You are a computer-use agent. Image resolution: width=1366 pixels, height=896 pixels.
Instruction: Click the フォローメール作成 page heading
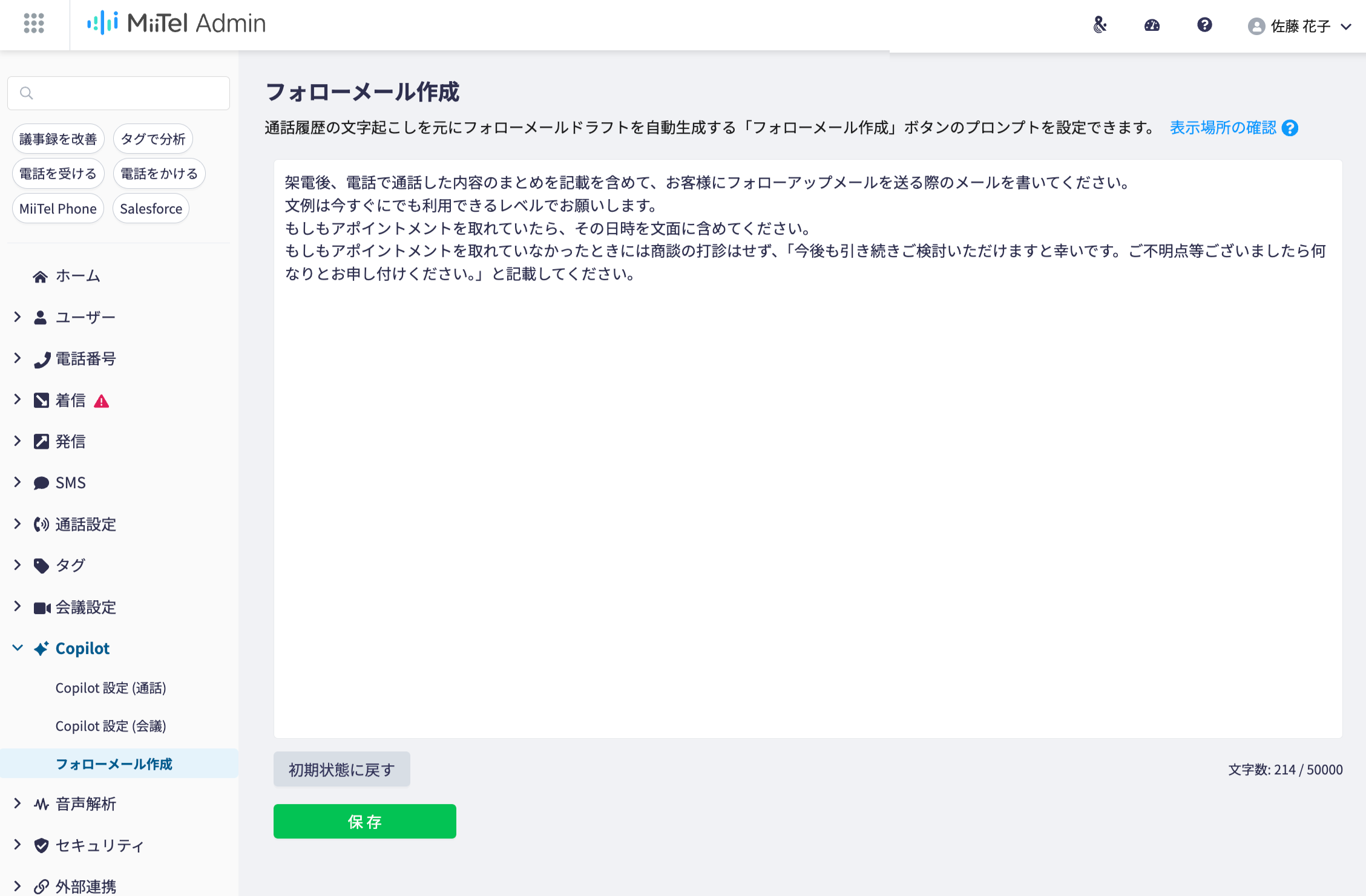(363, 93)
